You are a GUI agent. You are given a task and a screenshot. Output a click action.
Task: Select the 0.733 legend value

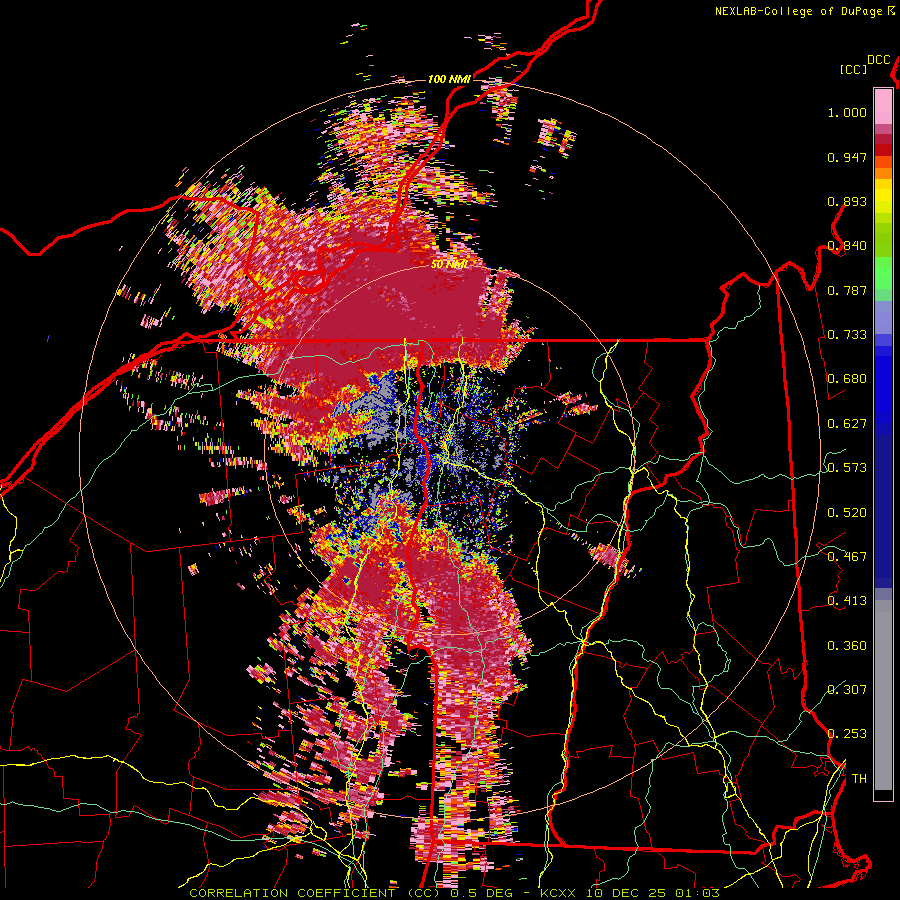[x=847, y=335]
